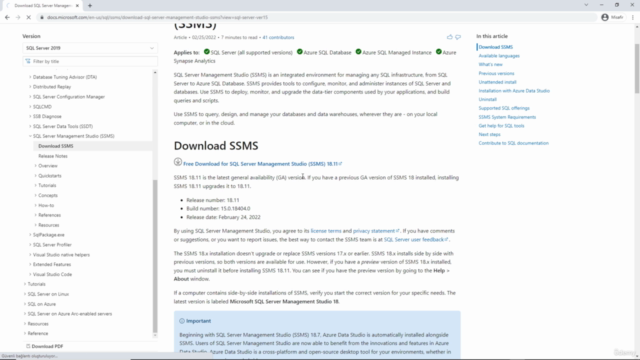Click the Download PDF icon
Screen dimensions: 640x360
28,346
